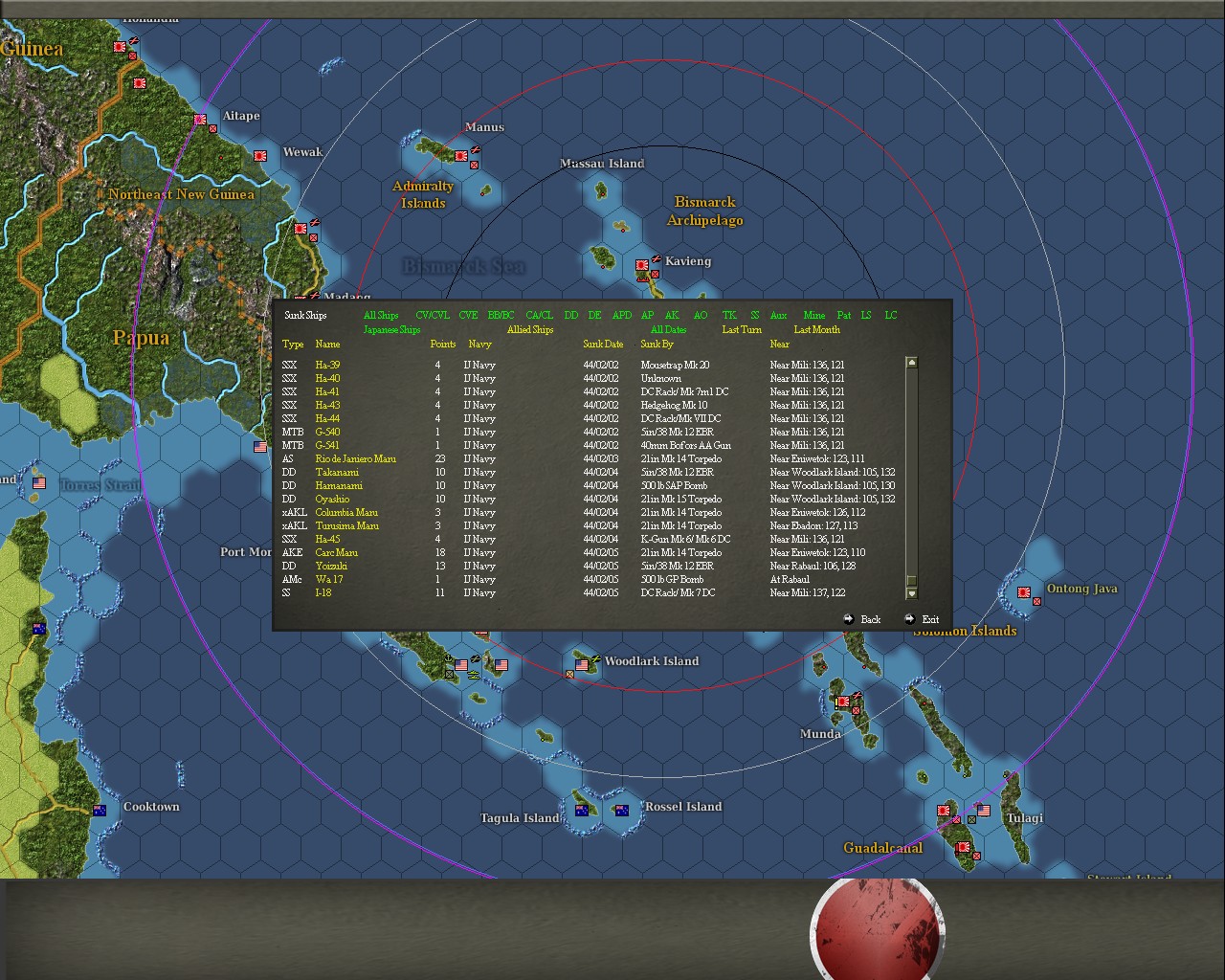Select the Japanese base flag at Kavieng
The image size is (1225, 980).
tap(642, 265)
